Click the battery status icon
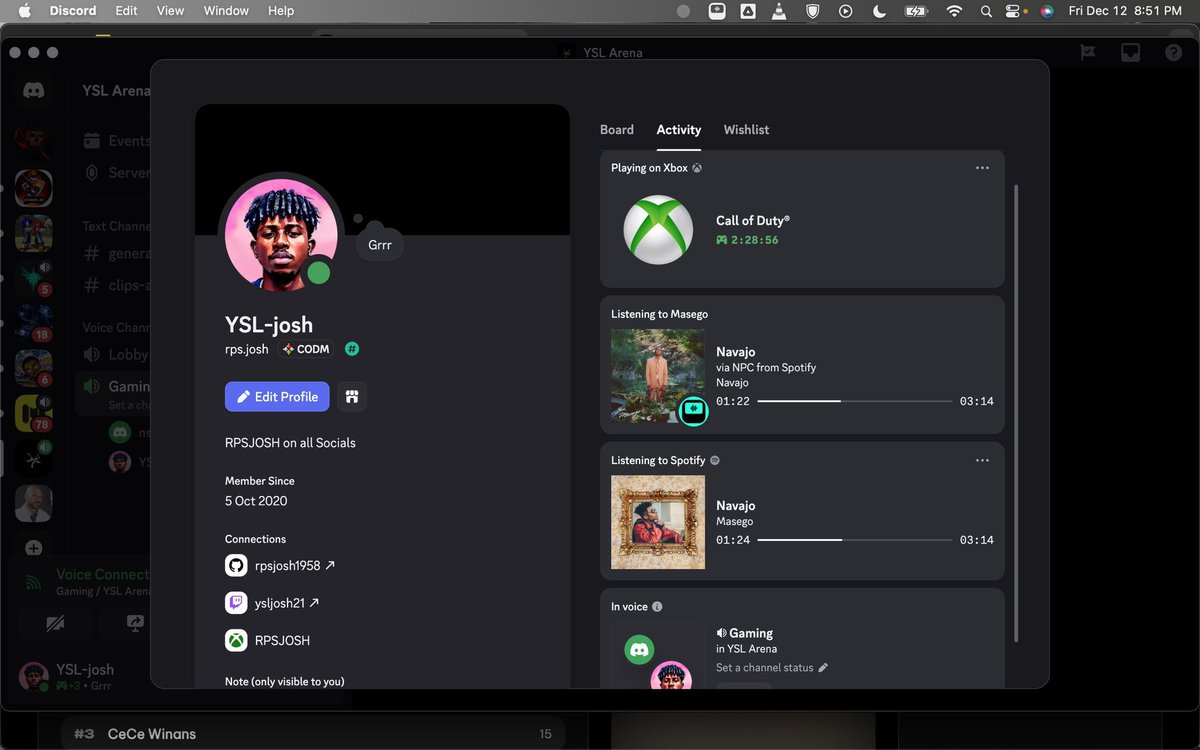The width and height of the screenshot is (1200, 750). point(916,11)
